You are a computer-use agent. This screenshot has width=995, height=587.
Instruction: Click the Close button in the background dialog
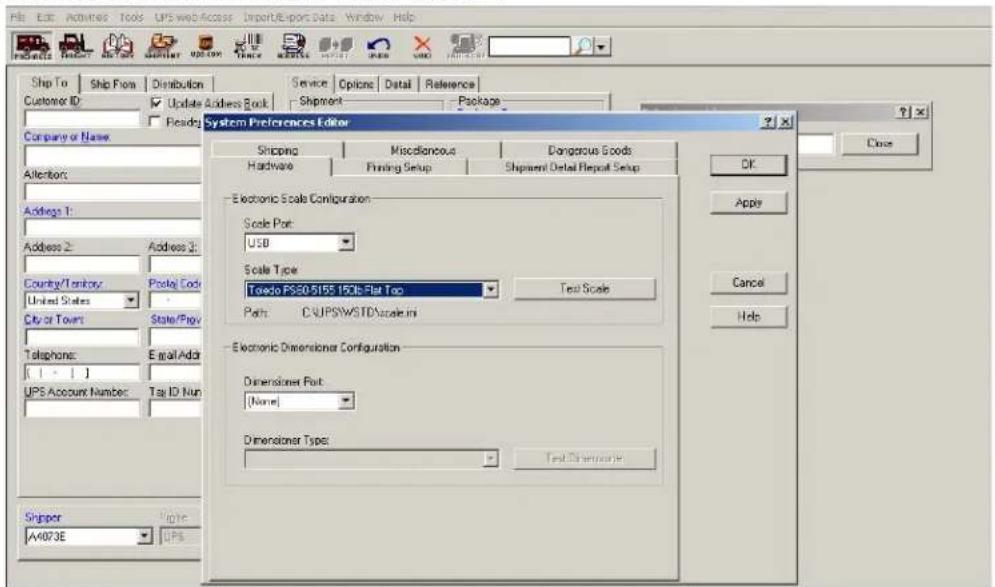pyautogui.click(x=880, y=143)
